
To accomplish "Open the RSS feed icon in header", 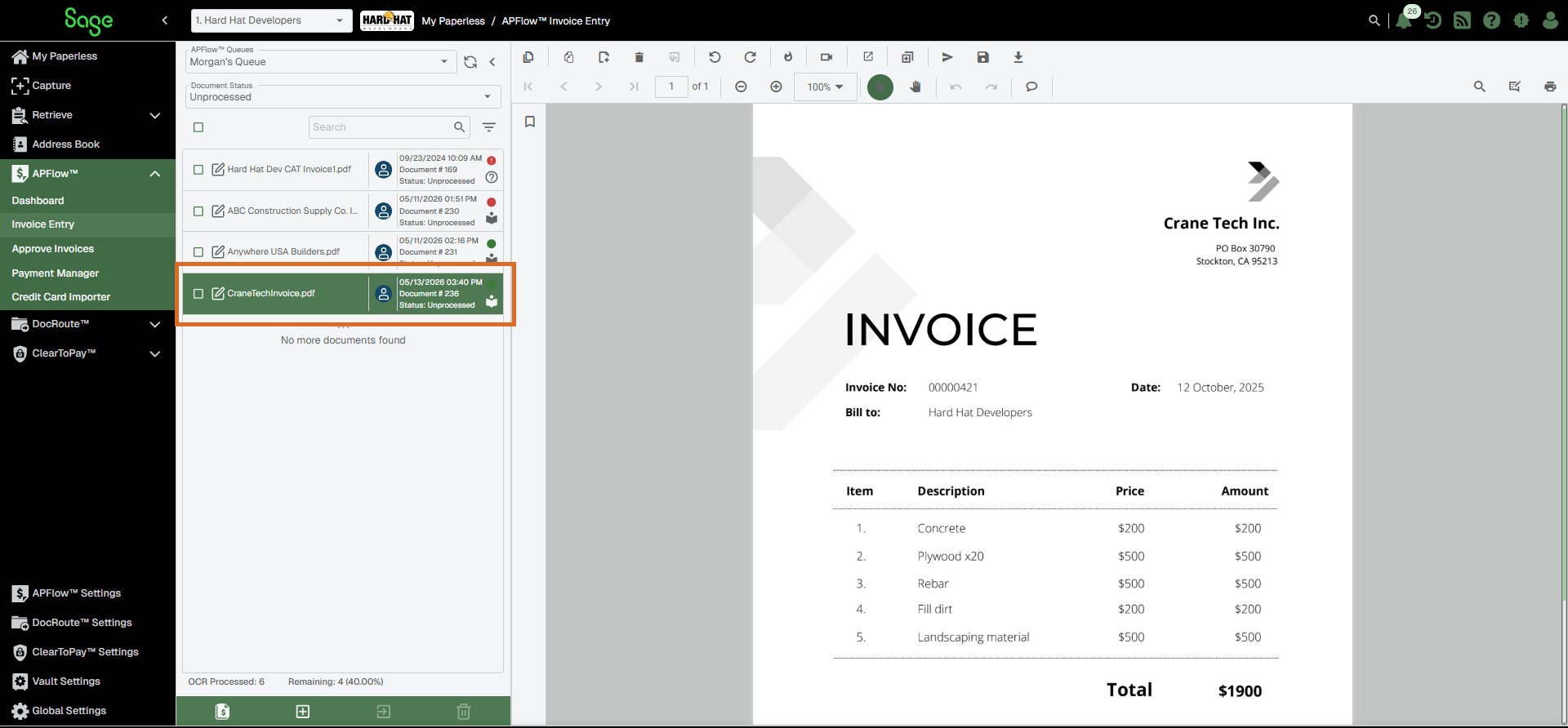I will (x=1463, y=20).
